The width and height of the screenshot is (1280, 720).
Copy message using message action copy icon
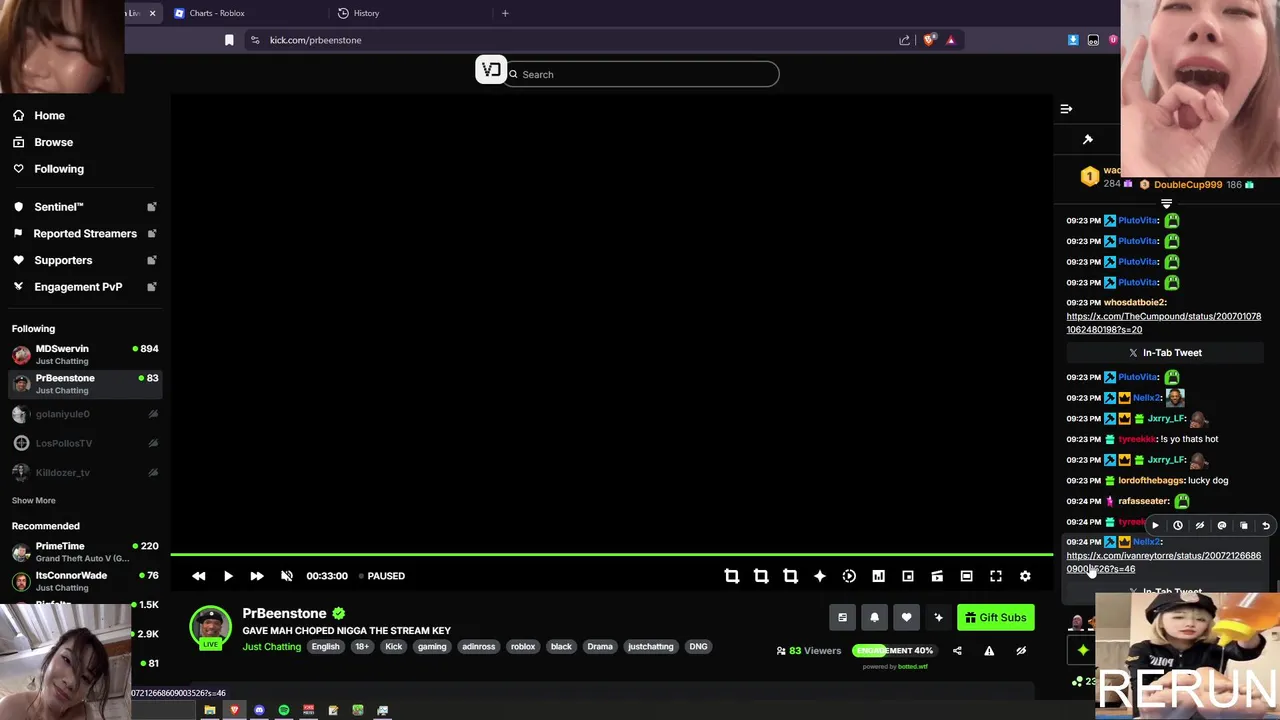[1244, 525]
